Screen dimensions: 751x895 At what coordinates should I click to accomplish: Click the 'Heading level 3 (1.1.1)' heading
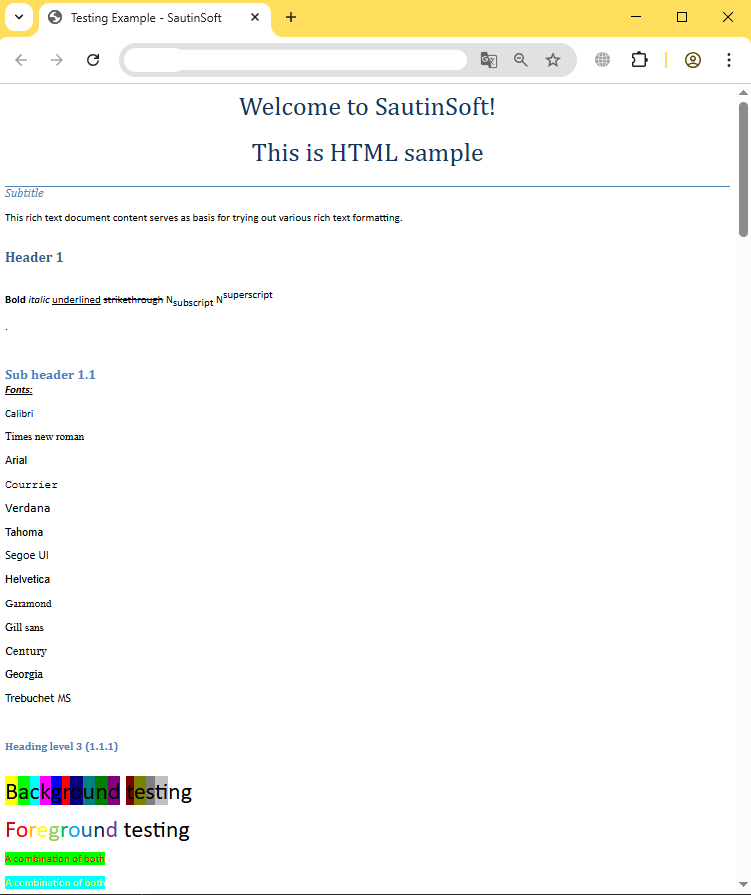(62, 747)
